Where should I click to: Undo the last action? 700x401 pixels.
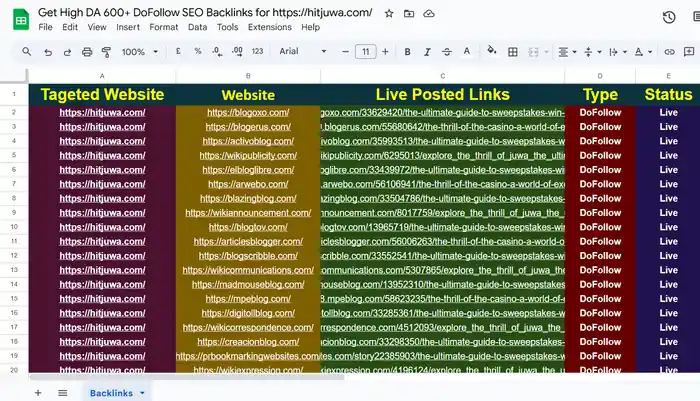click(x=48, y=52)
